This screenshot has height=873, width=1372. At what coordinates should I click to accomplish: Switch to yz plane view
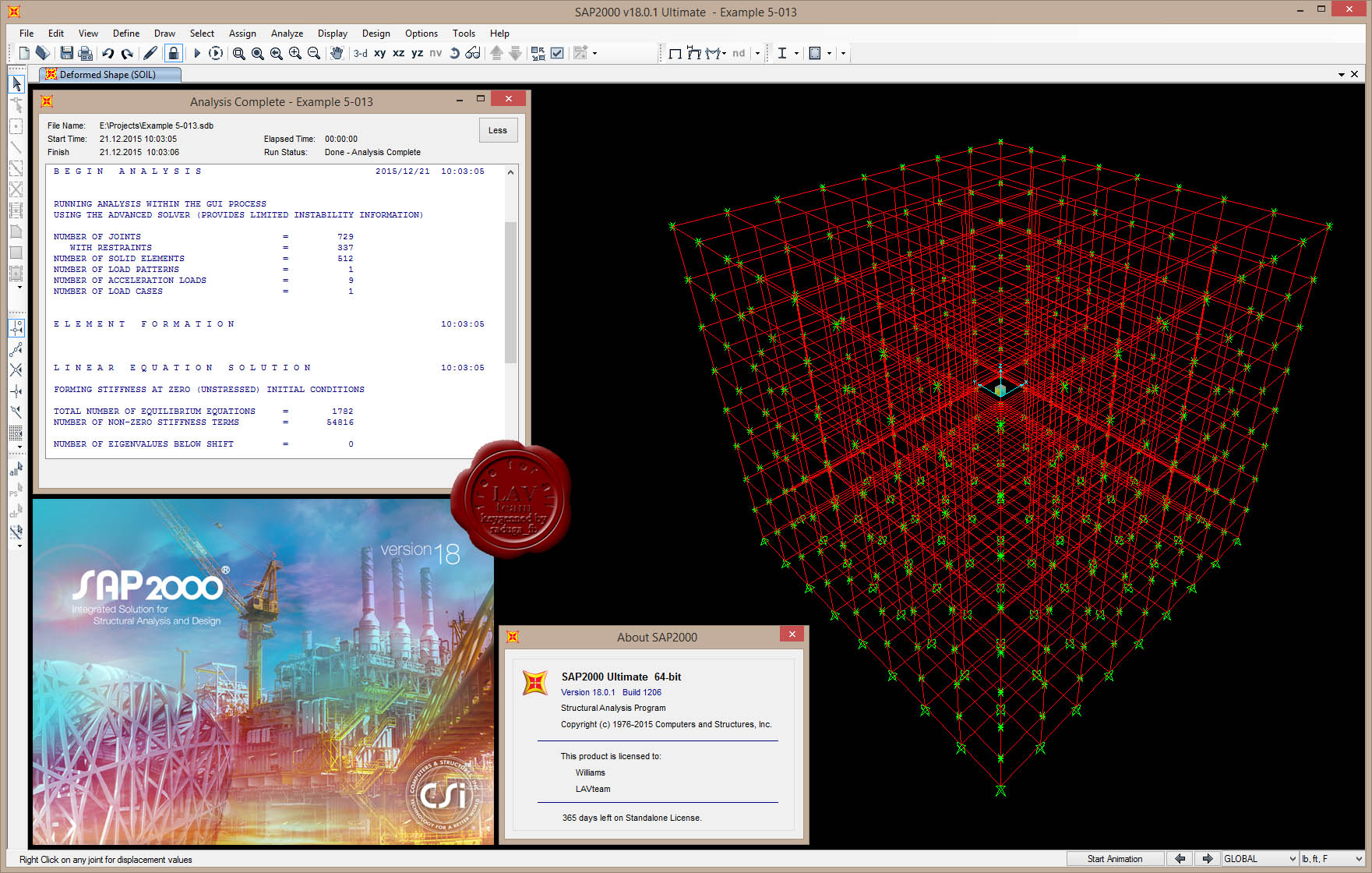pyautogui.click(x=418, y=53)
